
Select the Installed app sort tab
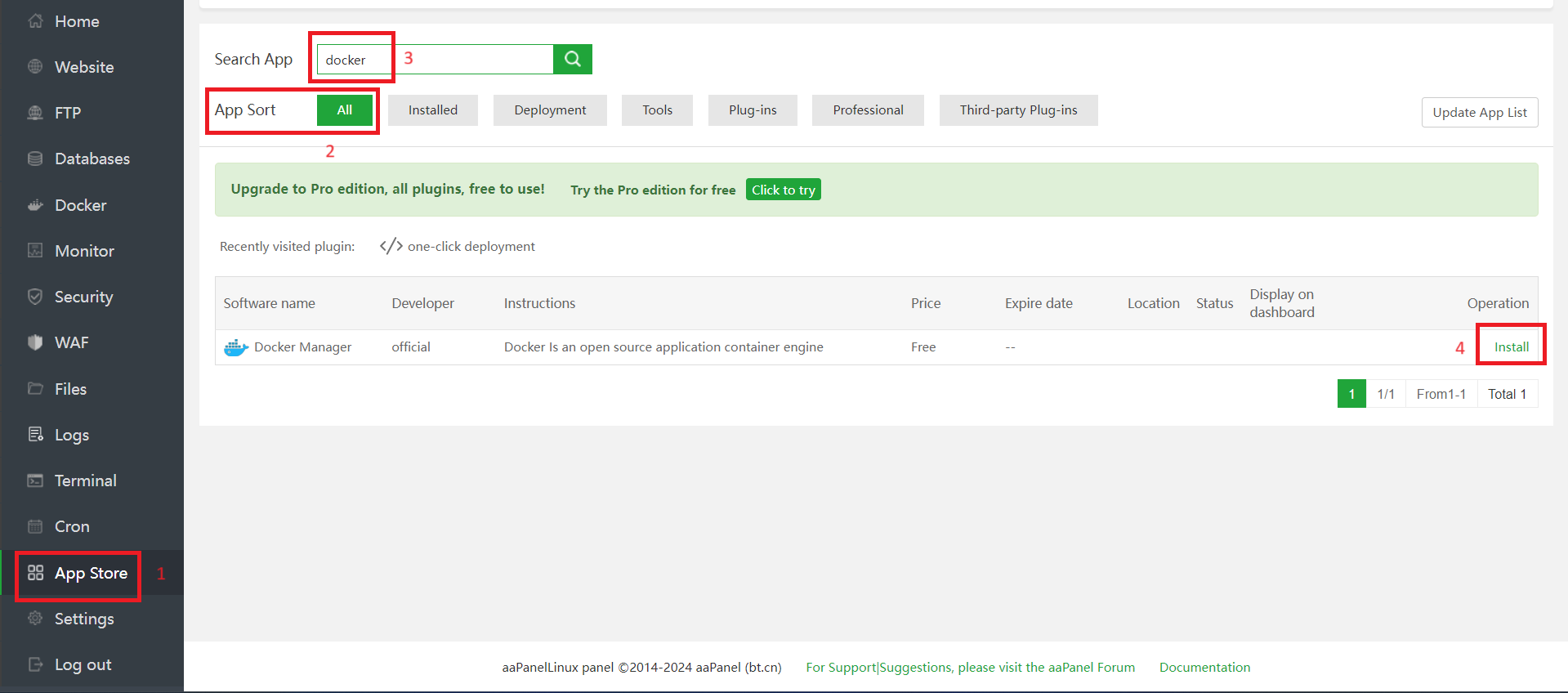click(432, 110)
